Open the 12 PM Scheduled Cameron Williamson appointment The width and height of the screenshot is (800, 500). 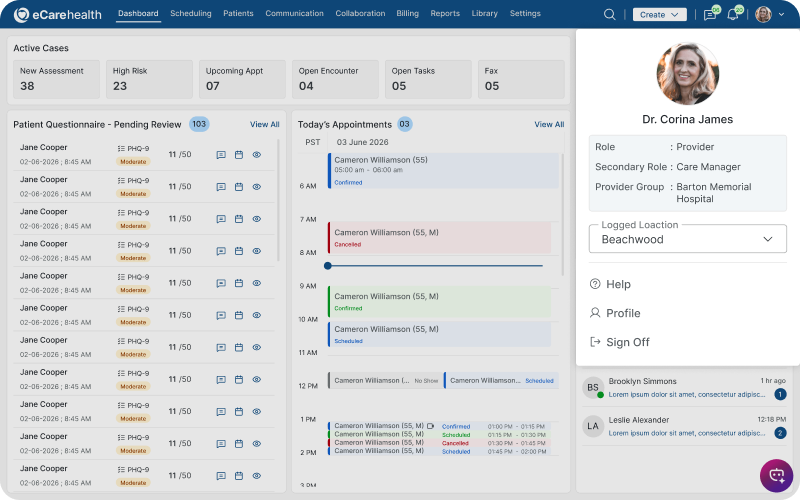pos(501,381)
